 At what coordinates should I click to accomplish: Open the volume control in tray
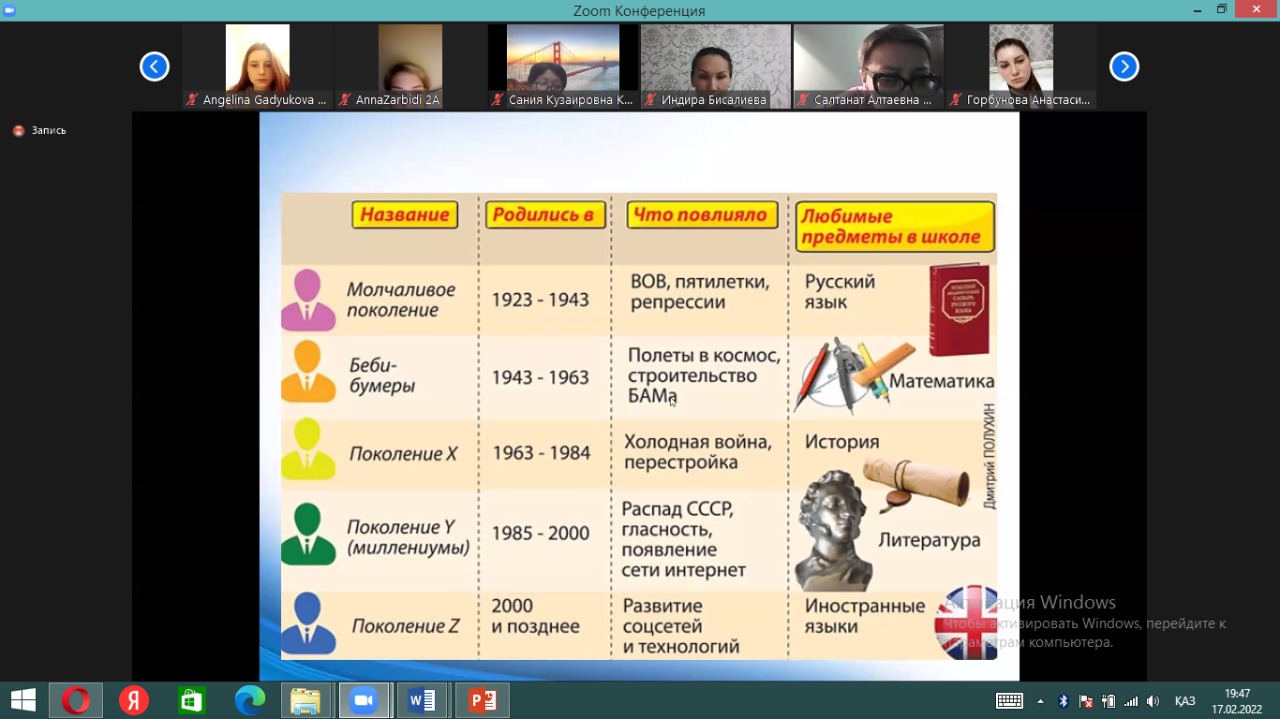tap(1153, 701)
